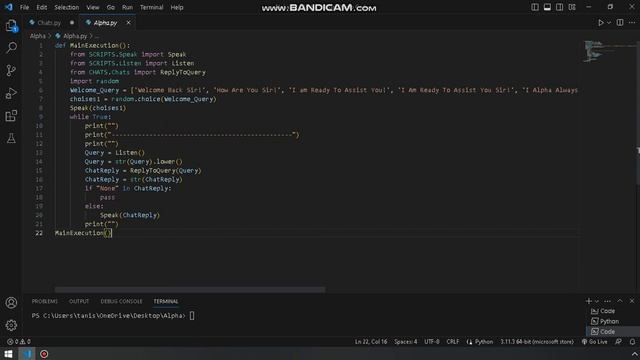Open the Selection menu
Viewport: 640px width, 360px height.
[x=67, y=7]
